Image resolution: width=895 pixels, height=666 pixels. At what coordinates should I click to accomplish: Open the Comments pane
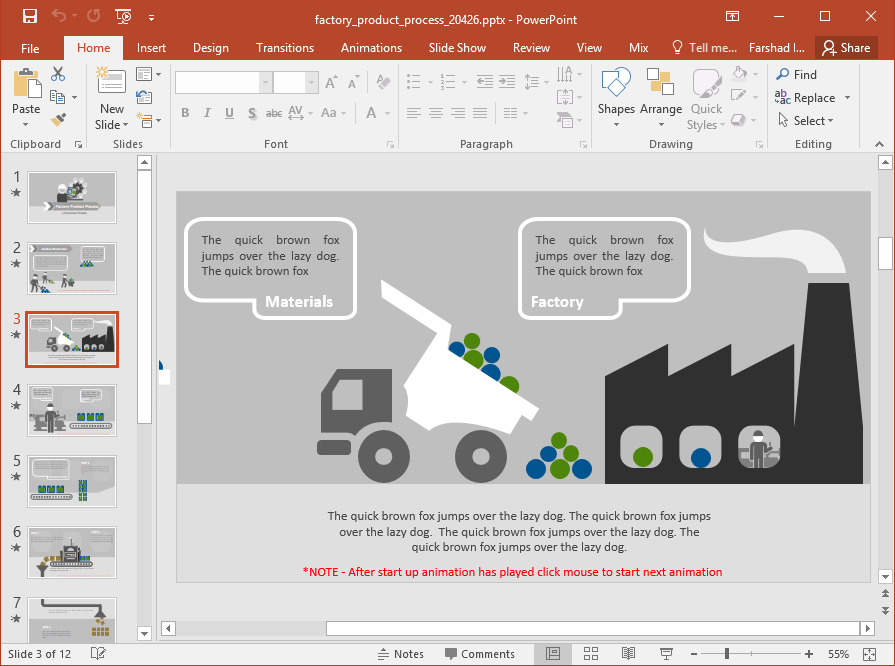coord(481,653)
